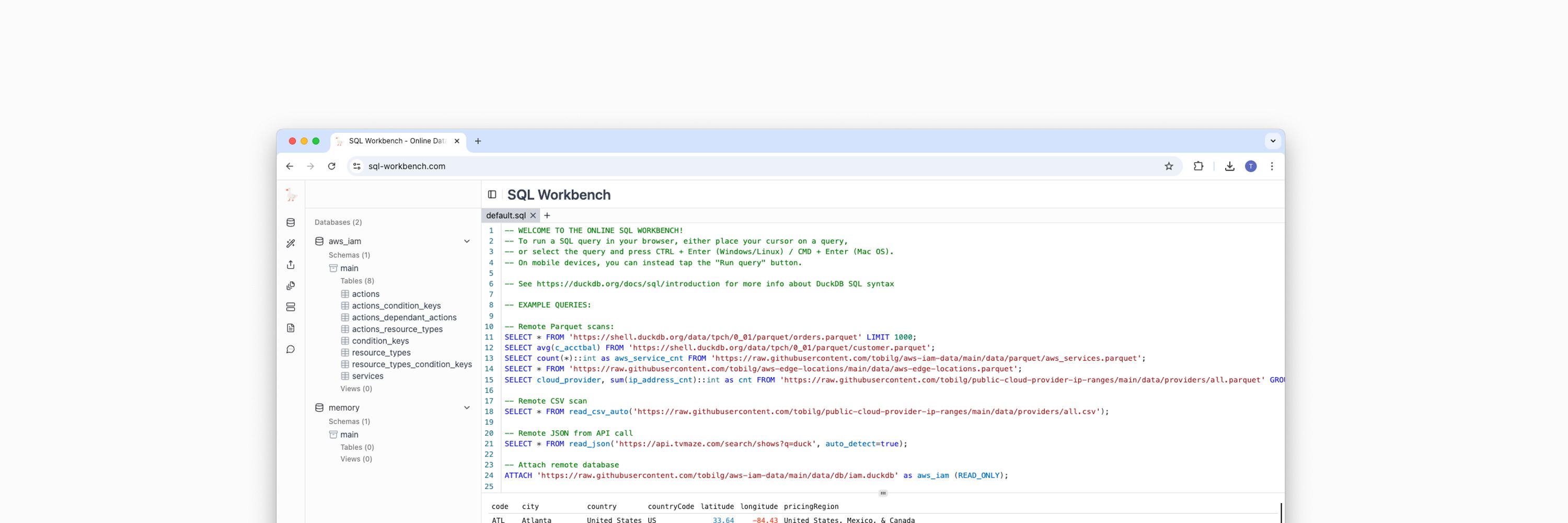This screenshot has width=1568, height=523.
Task: Select the actions_condition_keys table
Action: click(396, 305)
